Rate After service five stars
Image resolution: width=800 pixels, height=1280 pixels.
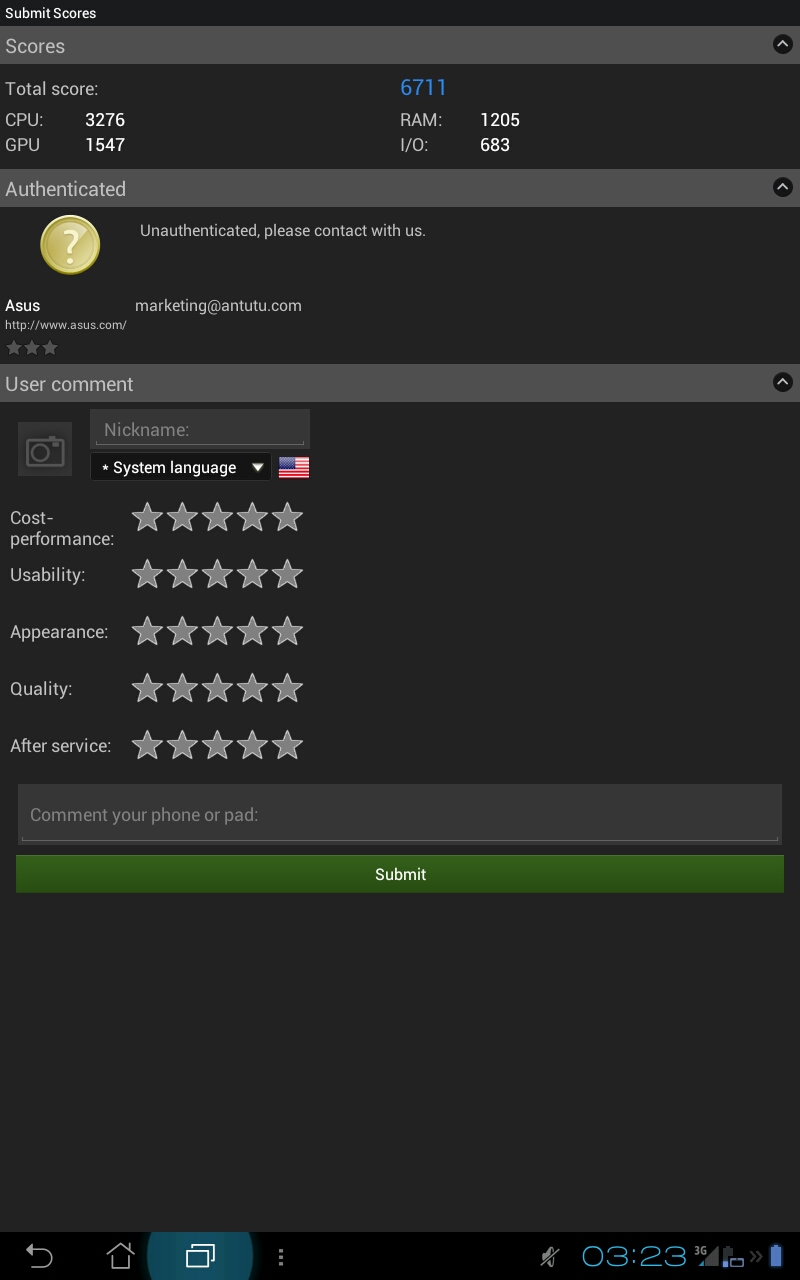(x=287, y=745)
